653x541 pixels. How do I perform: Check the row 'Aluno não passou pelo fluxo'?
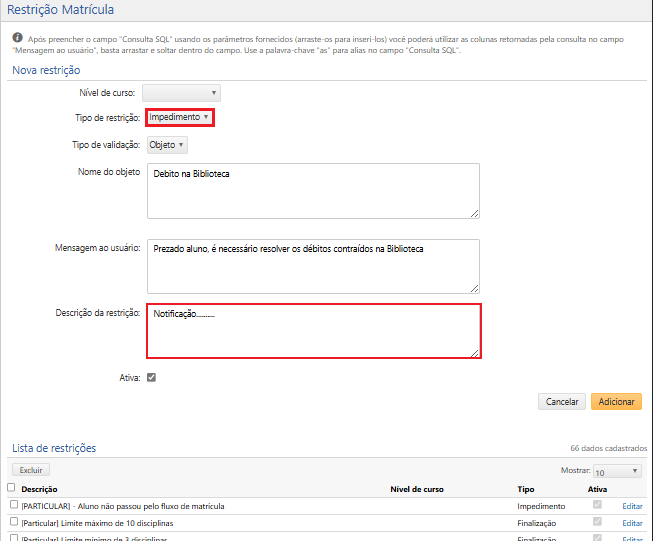14,504
